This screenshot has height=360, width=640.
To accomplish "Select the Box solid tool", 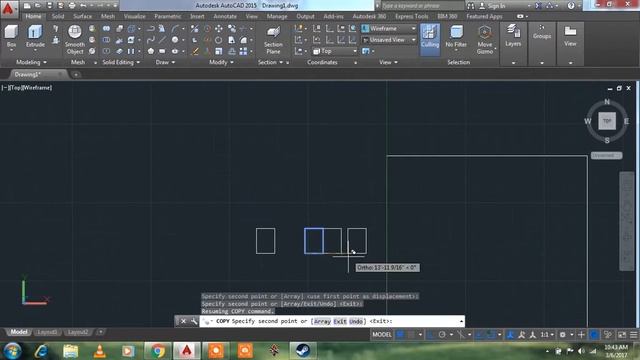I will (11, 37).
